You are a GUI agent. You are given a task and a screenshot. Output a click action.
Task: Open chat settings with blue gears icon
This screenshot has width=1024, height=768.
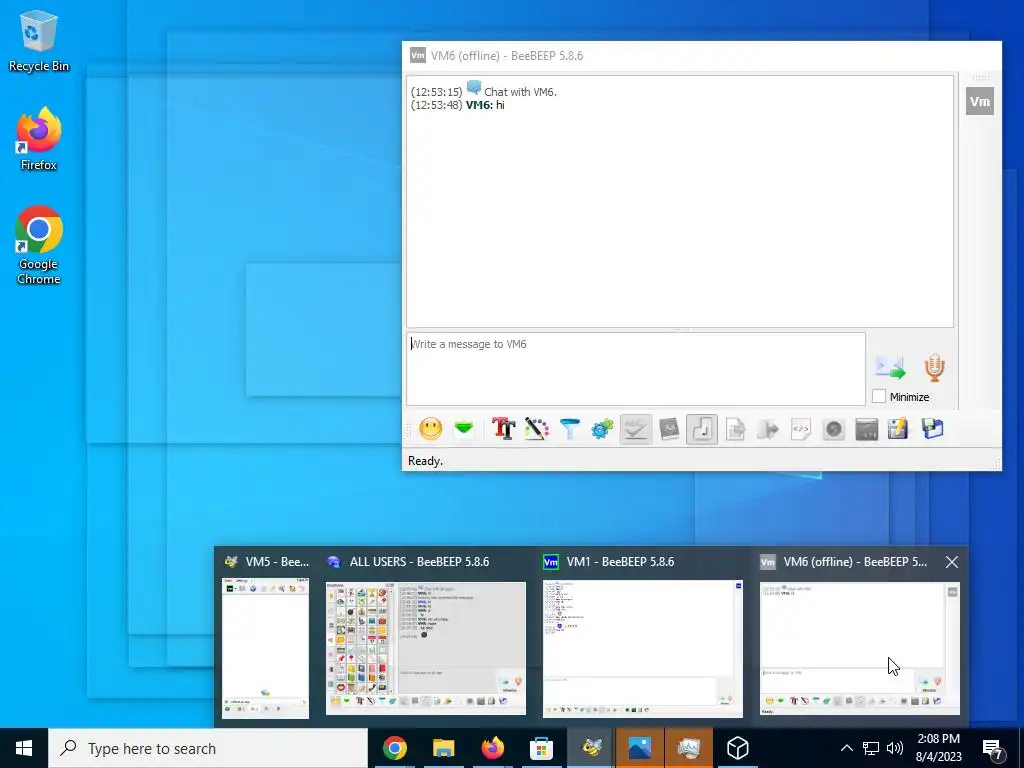click(602, 429)
